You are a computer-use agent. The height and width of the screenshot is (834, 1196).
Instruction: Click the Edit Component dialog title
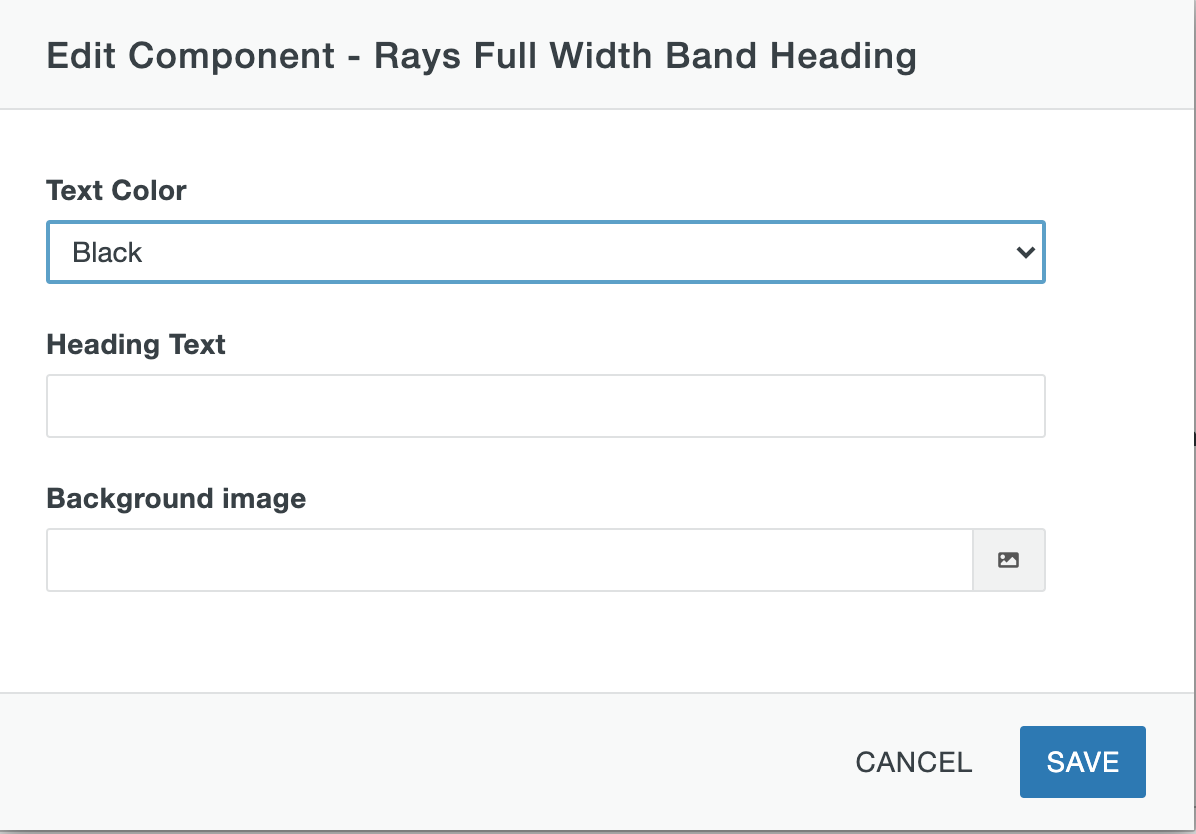point(481,56)
